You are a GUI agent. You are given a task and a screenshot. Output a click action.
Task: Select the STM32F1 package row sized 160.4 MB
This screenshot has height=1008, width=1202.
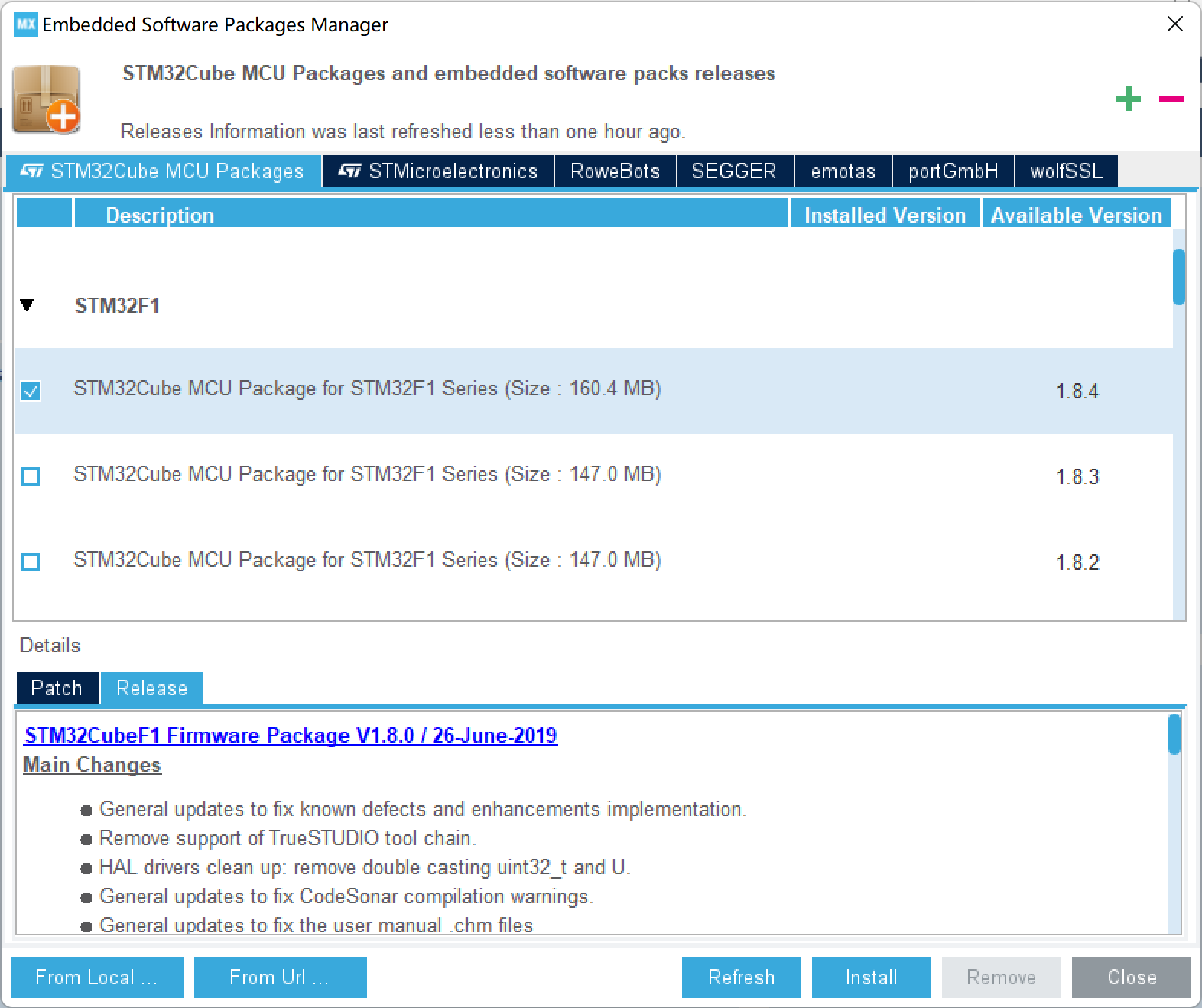click(594, 391)
